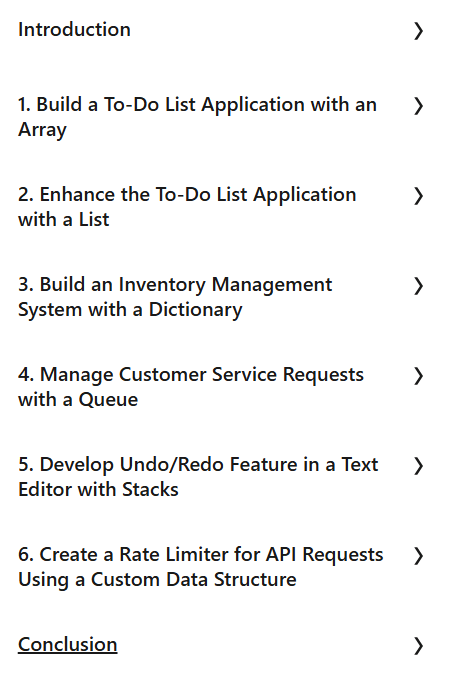Open 'Build an Inventory Management System with a Dictionary'
This screenshot has height=683, width=458.
pyautogui.click(x=175, y=297)
